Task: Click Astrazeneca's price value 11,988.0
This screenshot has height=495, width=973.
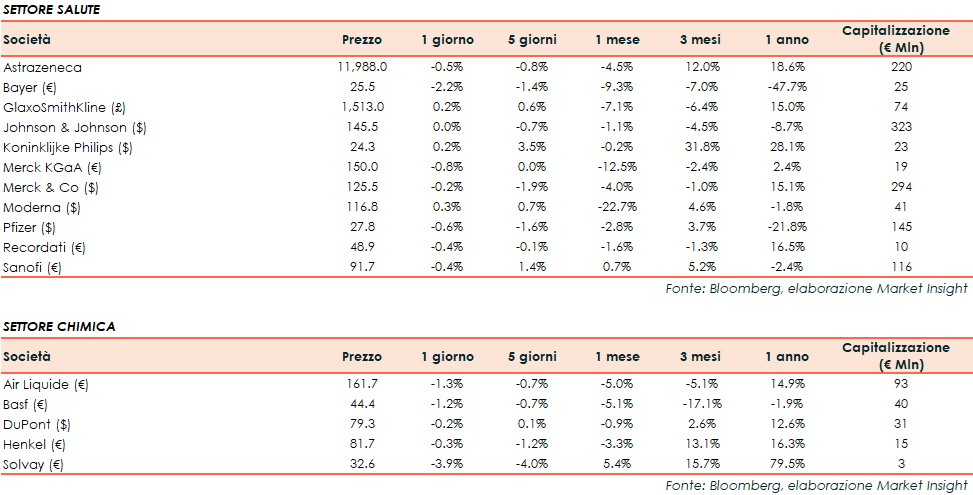Action: coord(362,67)
